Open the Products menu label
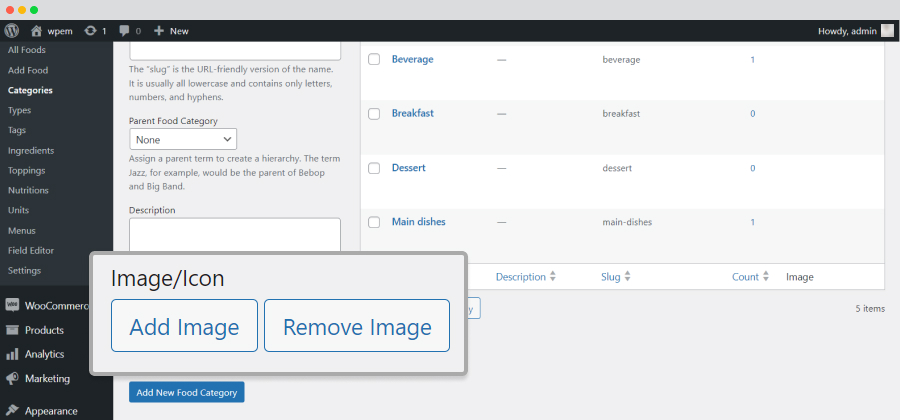Viewport: 900px width, 420px height. click(44, 330)
